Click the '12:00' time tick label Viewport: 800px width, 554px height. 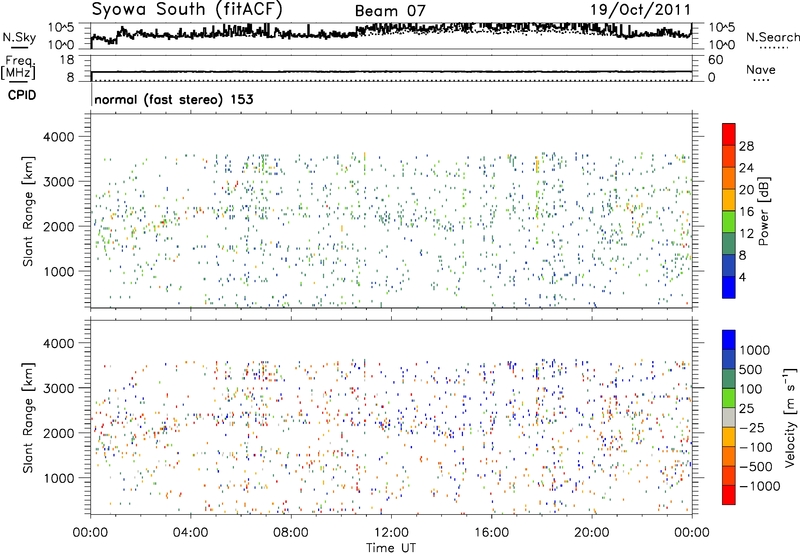[x=391, y=533]
